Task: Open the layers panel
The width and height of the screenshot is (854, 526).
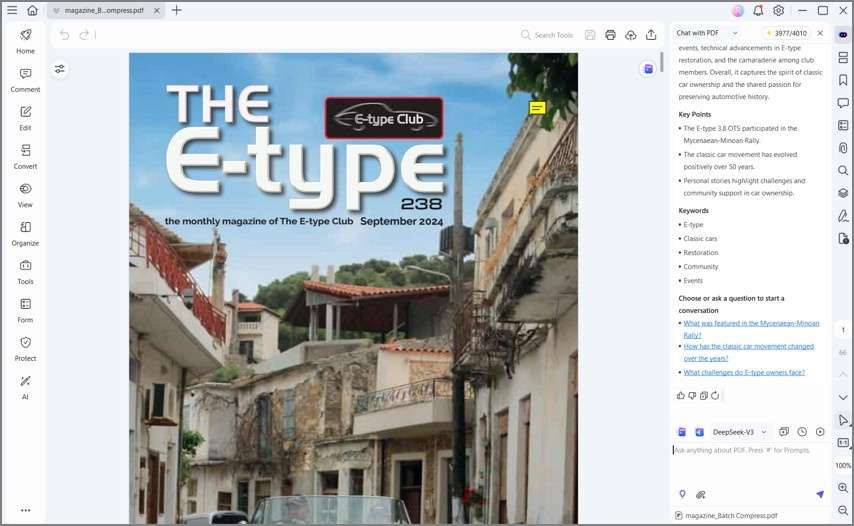Action: point(843,193)
